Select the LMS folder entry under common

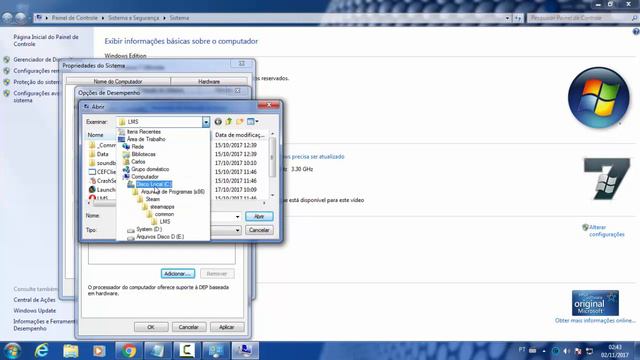pyautogui.click(x=165, y=222)
